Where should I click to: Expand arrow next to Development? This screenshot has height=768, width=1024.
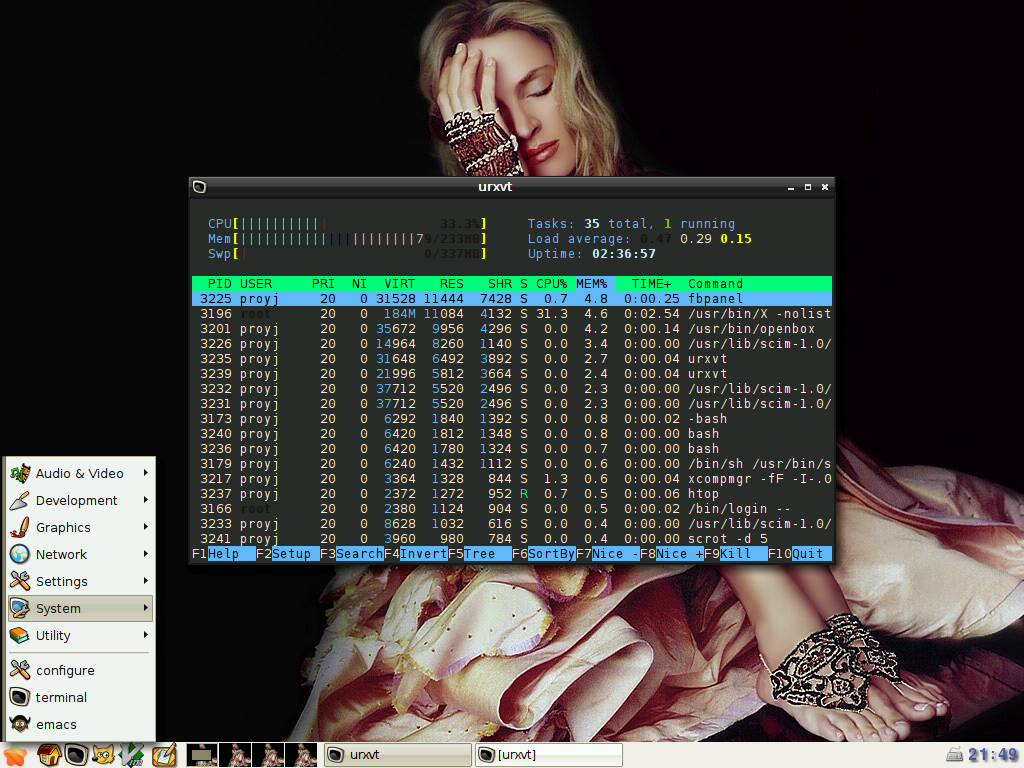pos(146,500)
